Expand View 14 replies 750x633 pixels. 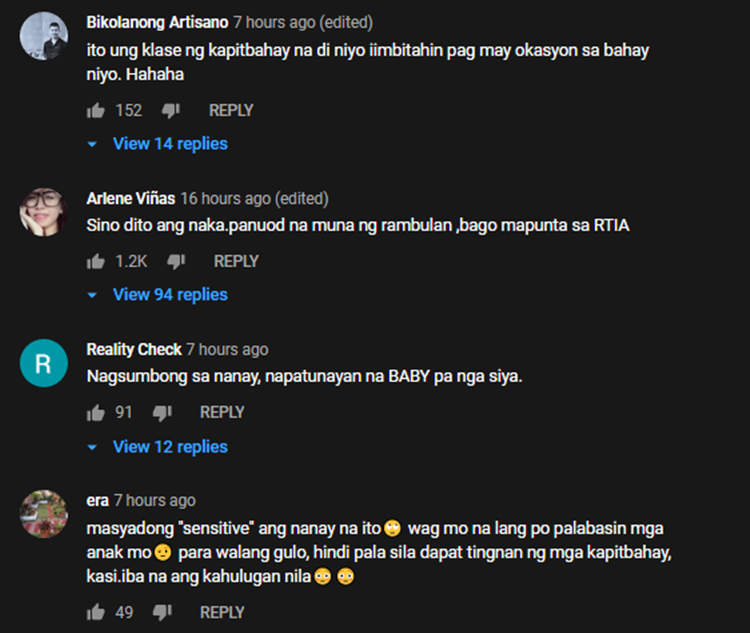[x=158, y=144]
